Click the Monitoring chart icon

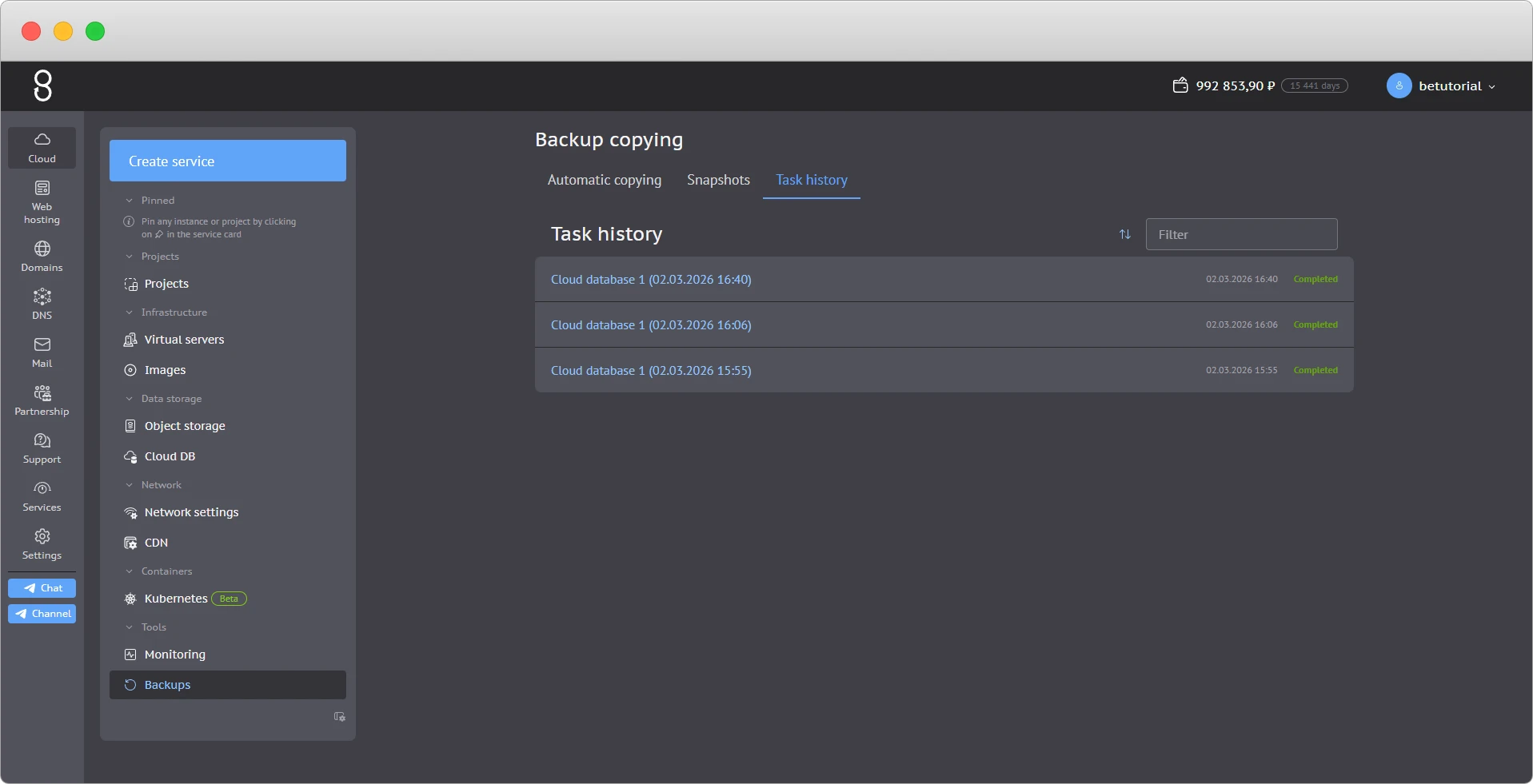[x=130, y=655]
